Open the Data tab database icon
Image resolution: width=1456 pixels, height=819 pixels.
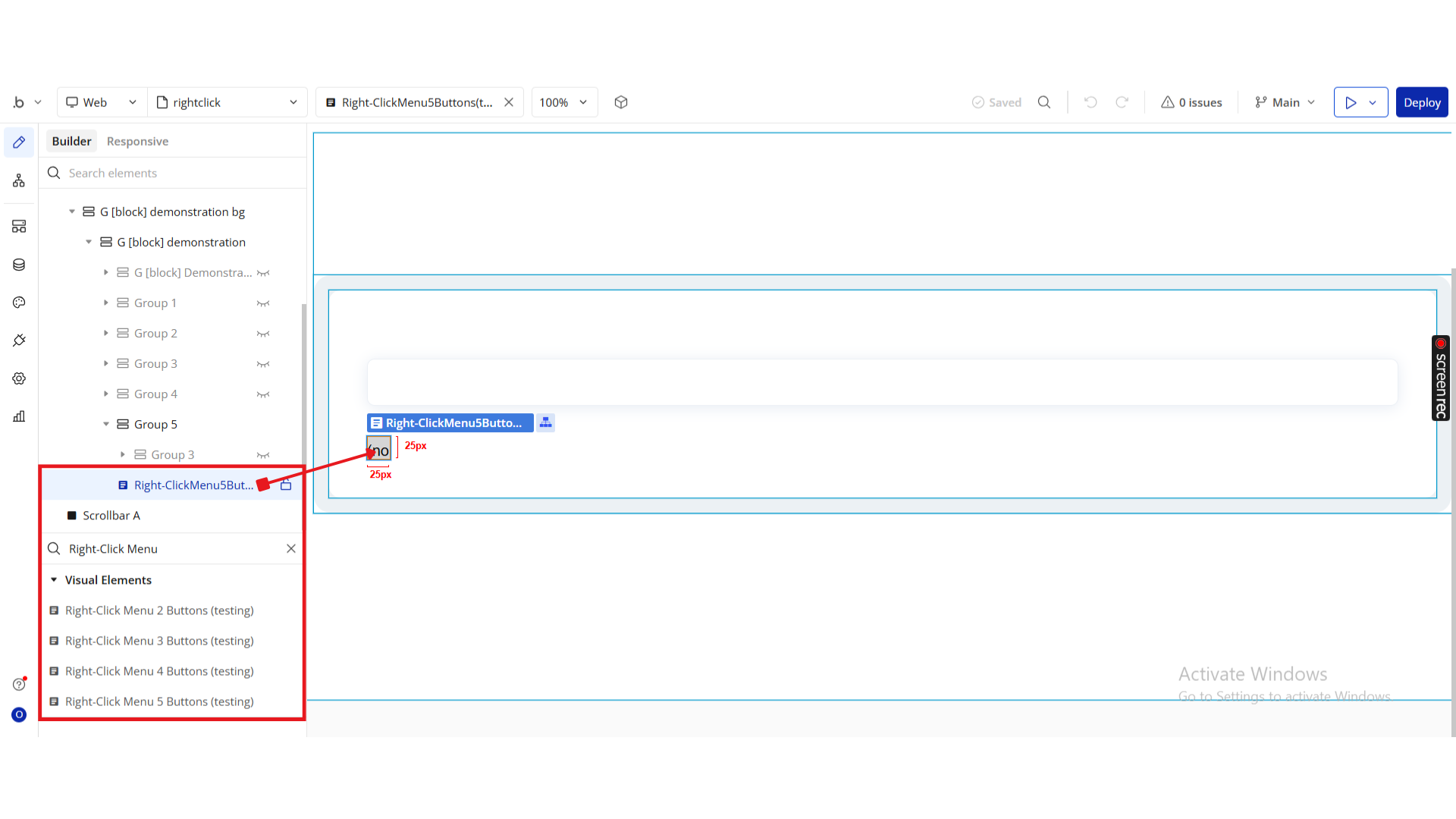[19, 265]
